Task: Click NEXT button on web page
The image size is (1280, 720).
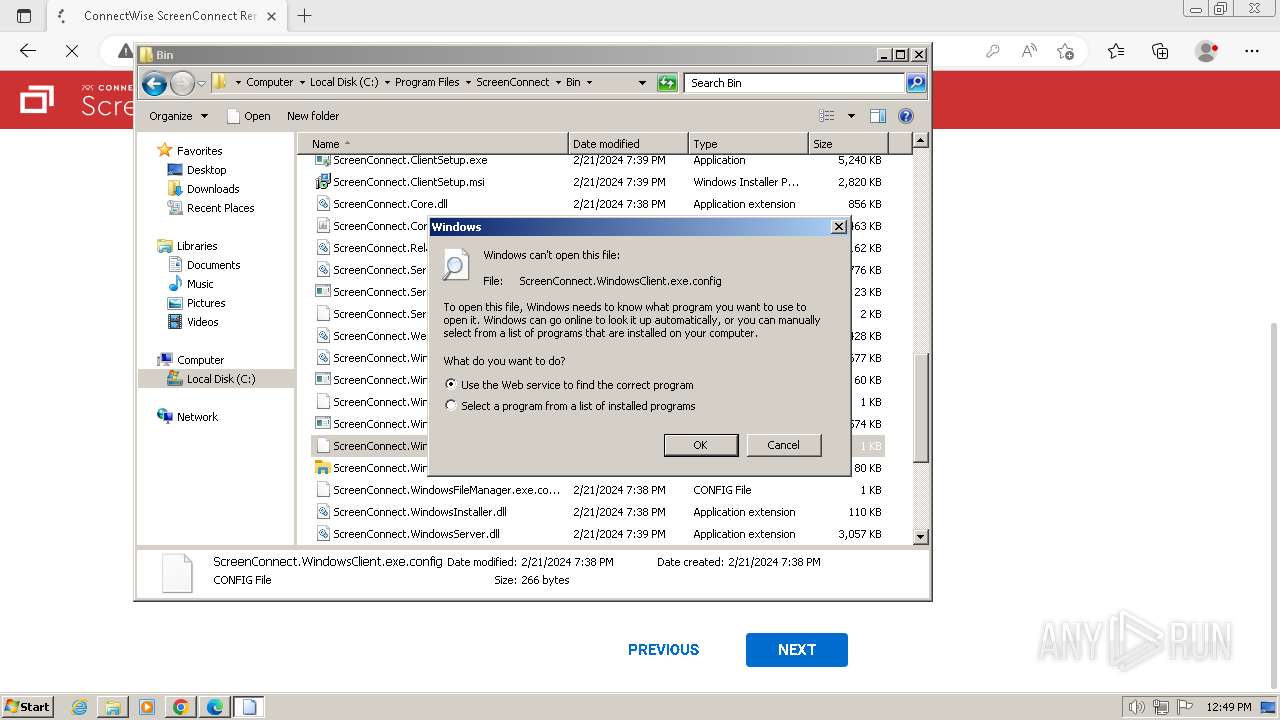Action: [x=797, y=650]
